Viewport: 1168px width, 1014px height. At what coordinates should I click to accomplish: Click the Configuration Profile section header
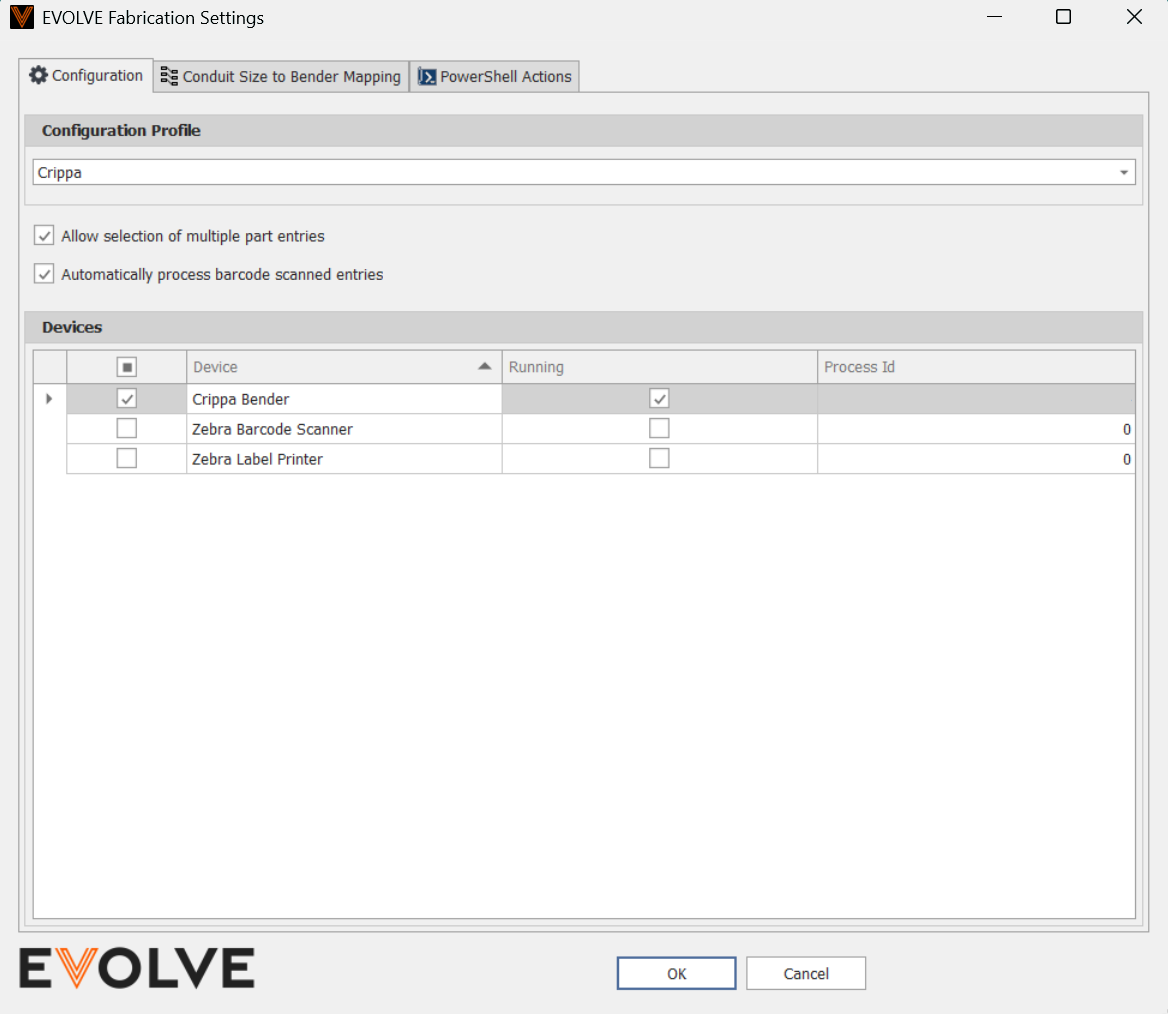tap(584, 130)
